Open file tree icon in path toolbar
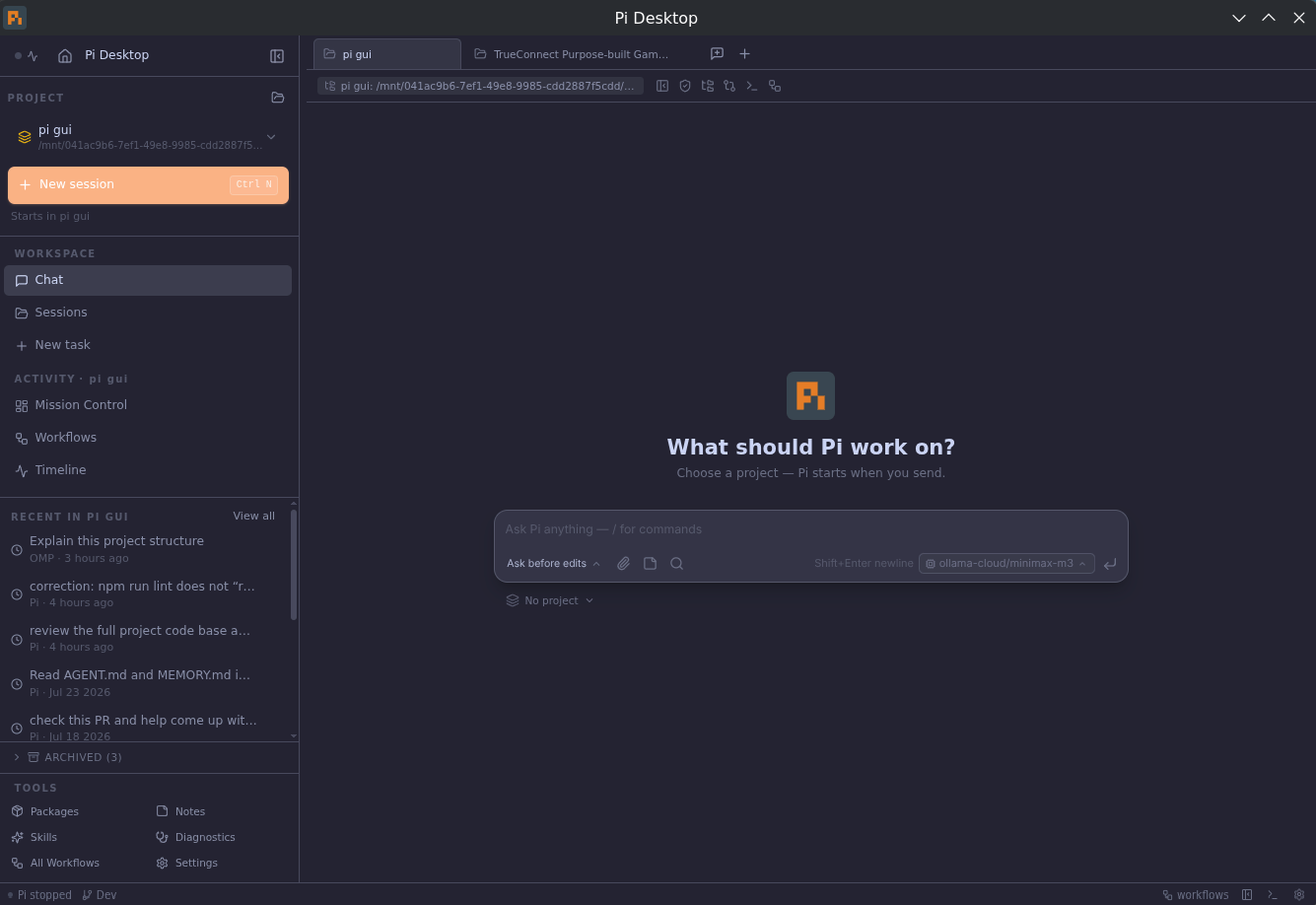 (708, 86)
